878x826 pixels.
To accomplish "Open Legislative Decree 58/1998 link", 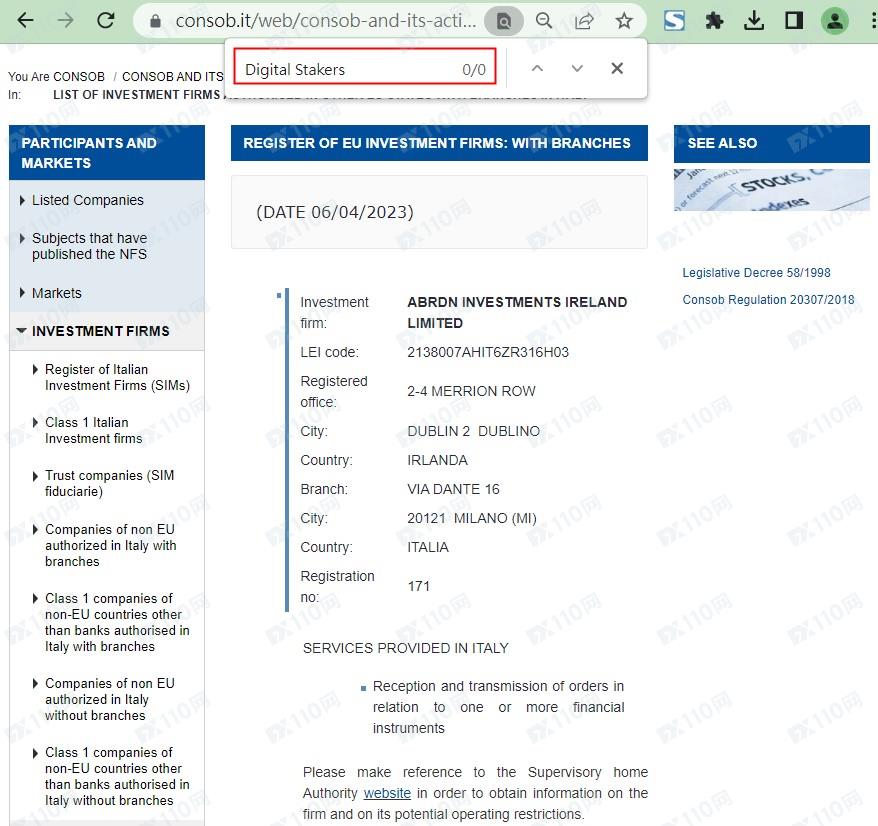I will [756, 273].
